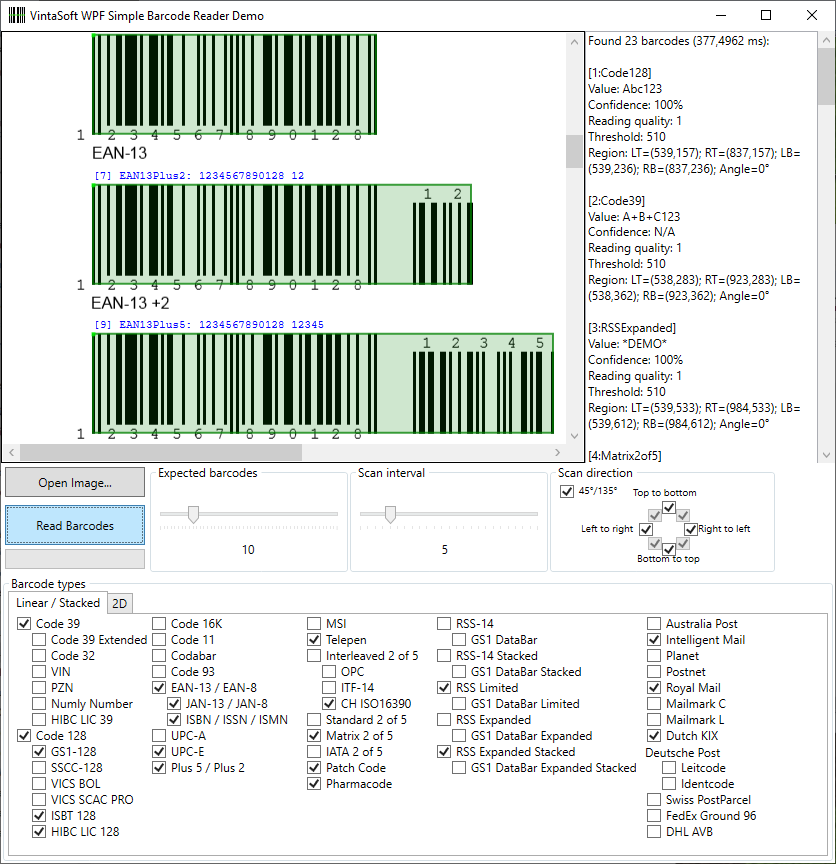Screen dimensions: 836x864
Task: Uncheck the Code 39 barcode type
Action: [x=24, y=623]
